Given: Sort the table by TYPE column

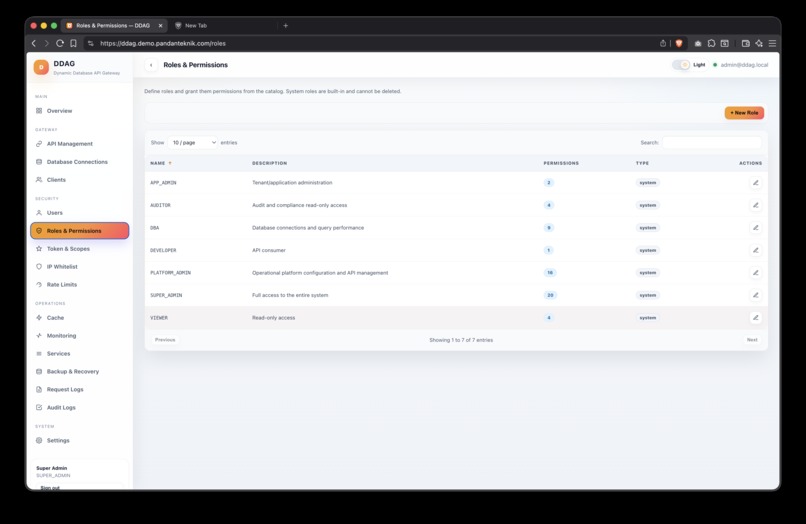Looking at the screenshot, I should coord(642,163).
